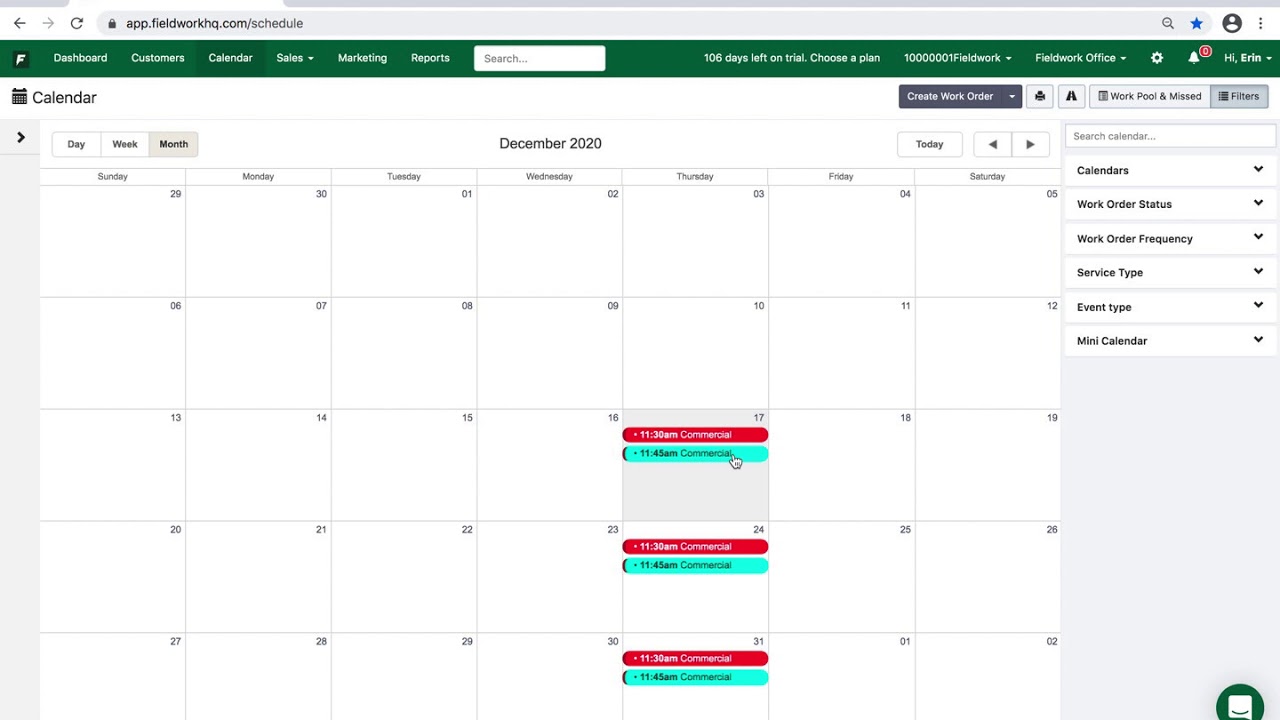
Task: Open the 11:45am Commercial event on the 17th
Action: [x=695, y=454]
